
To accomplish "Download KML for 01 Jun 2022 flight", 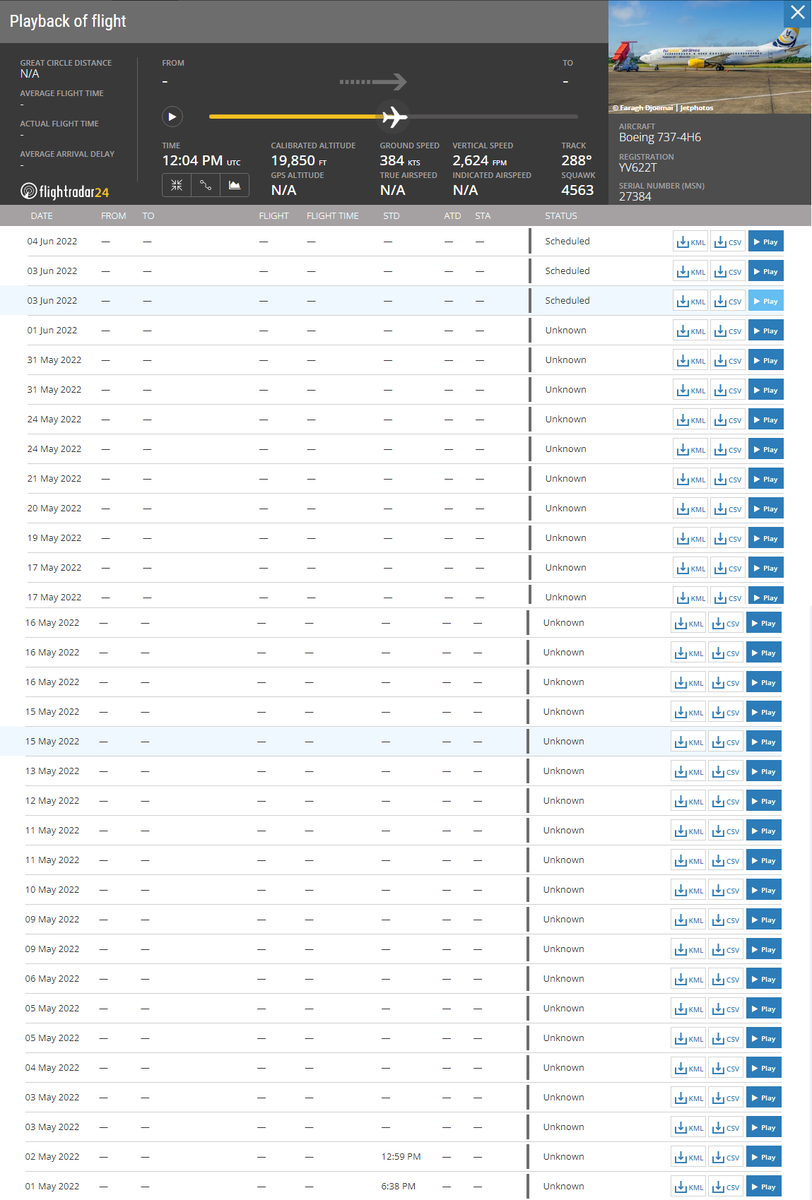I will [x=691, y=331].
